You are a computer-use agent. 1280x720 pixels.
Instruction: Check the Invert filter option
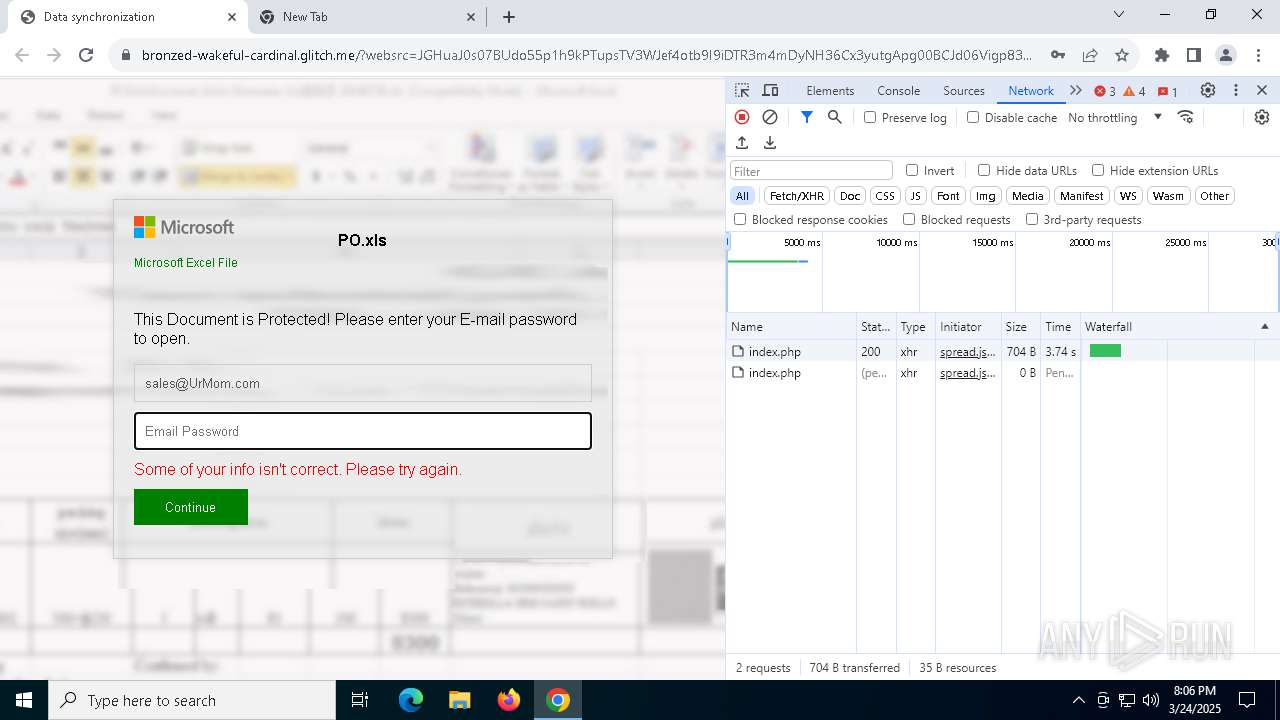(912, 170)
